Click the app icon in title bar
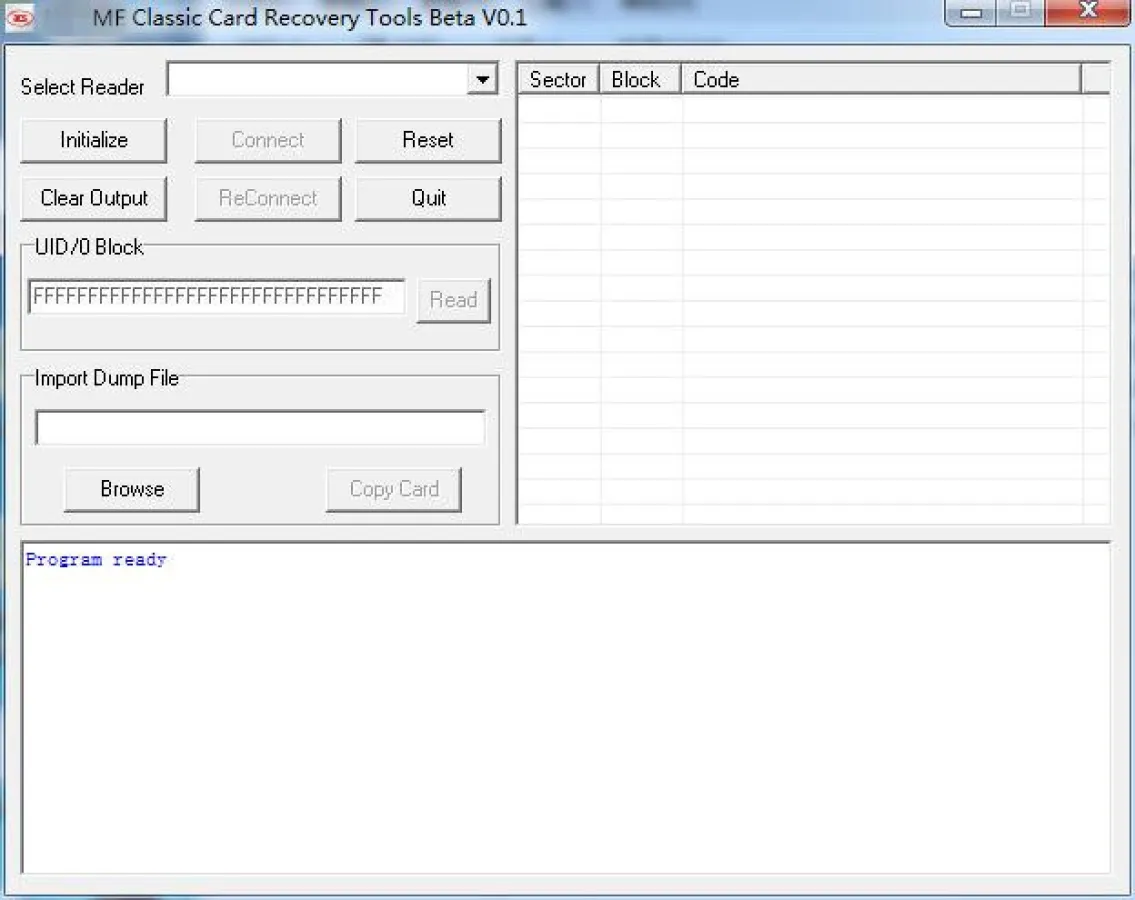Image resolution: width=1135 pixels, height=900 pixels. (20, 17)
